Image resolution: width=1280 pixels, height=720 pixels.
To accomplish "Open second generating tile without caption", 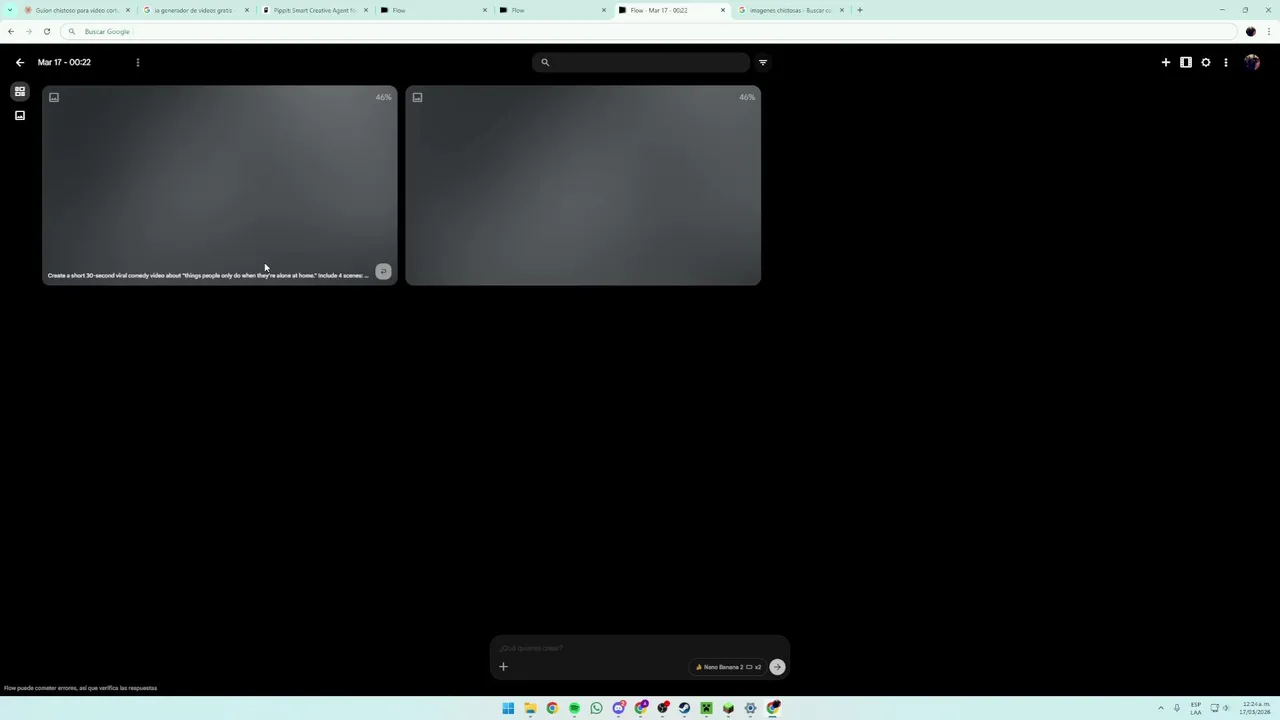I will [583, 185].
